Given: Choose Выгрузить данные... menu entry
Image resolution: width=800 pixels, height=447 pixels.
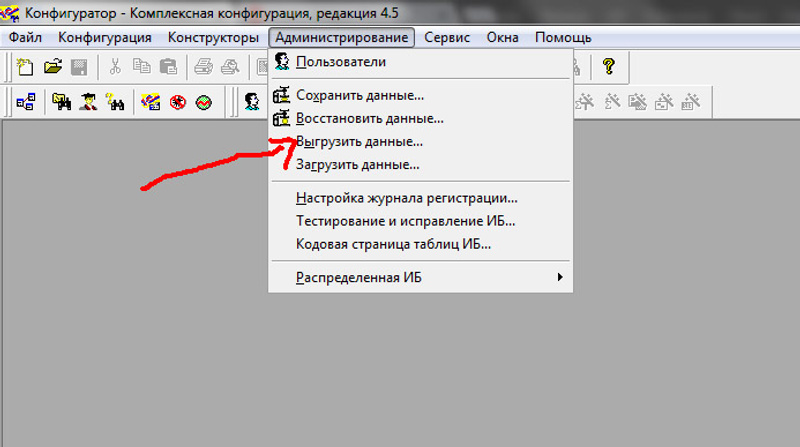Looking at the screenshot, I should pyautogui.click(x=420, y=141).
